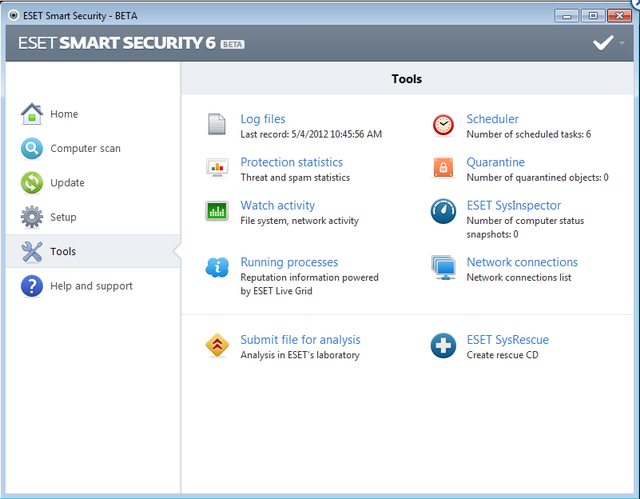
Task: Click the ESET SysRescue plus icon
Action: click(443, 346)
